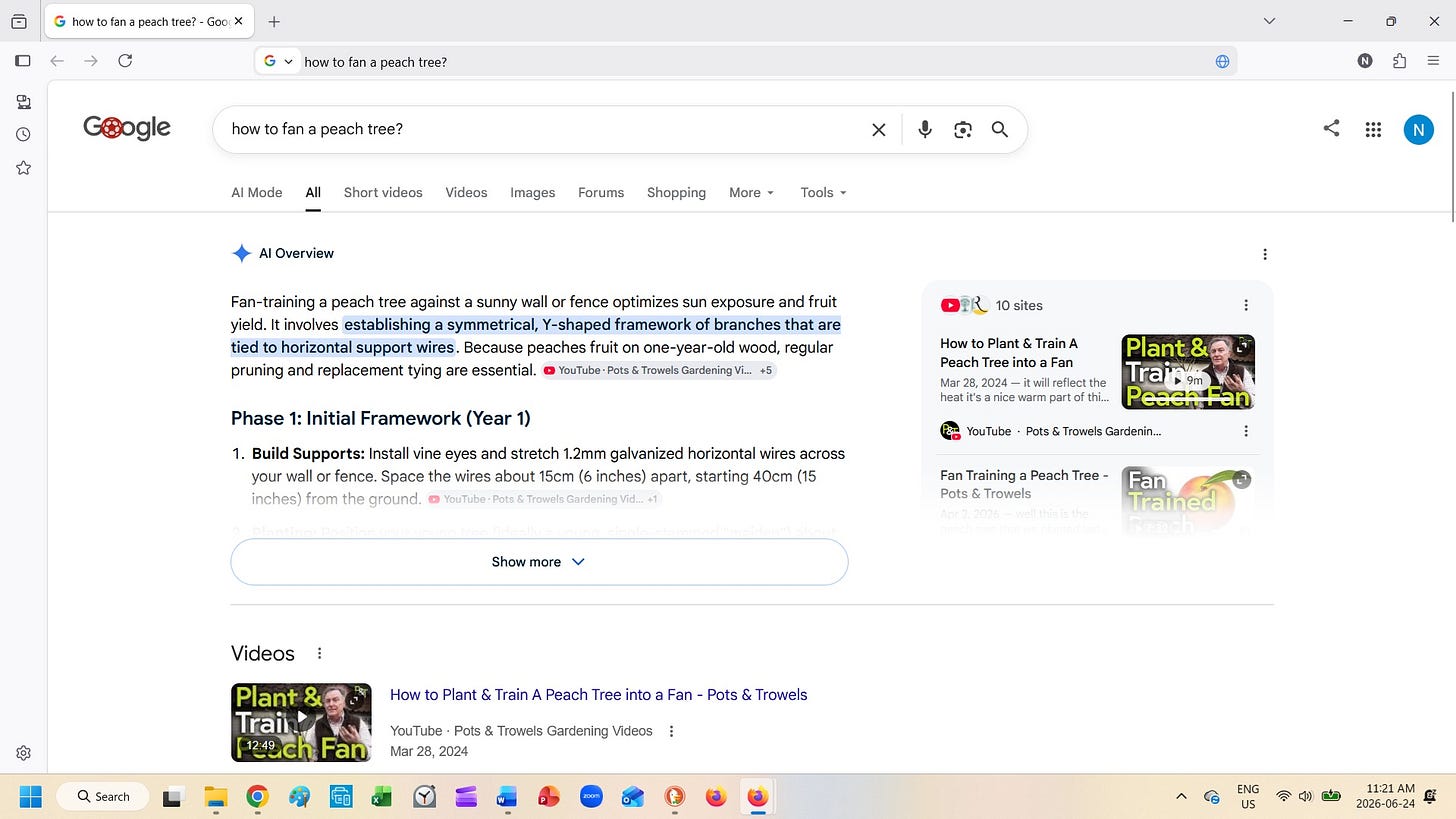This screenshot has height=819, width=1456.
Task: Click the '10 sites' label
Action: [x=1019, y=305]
